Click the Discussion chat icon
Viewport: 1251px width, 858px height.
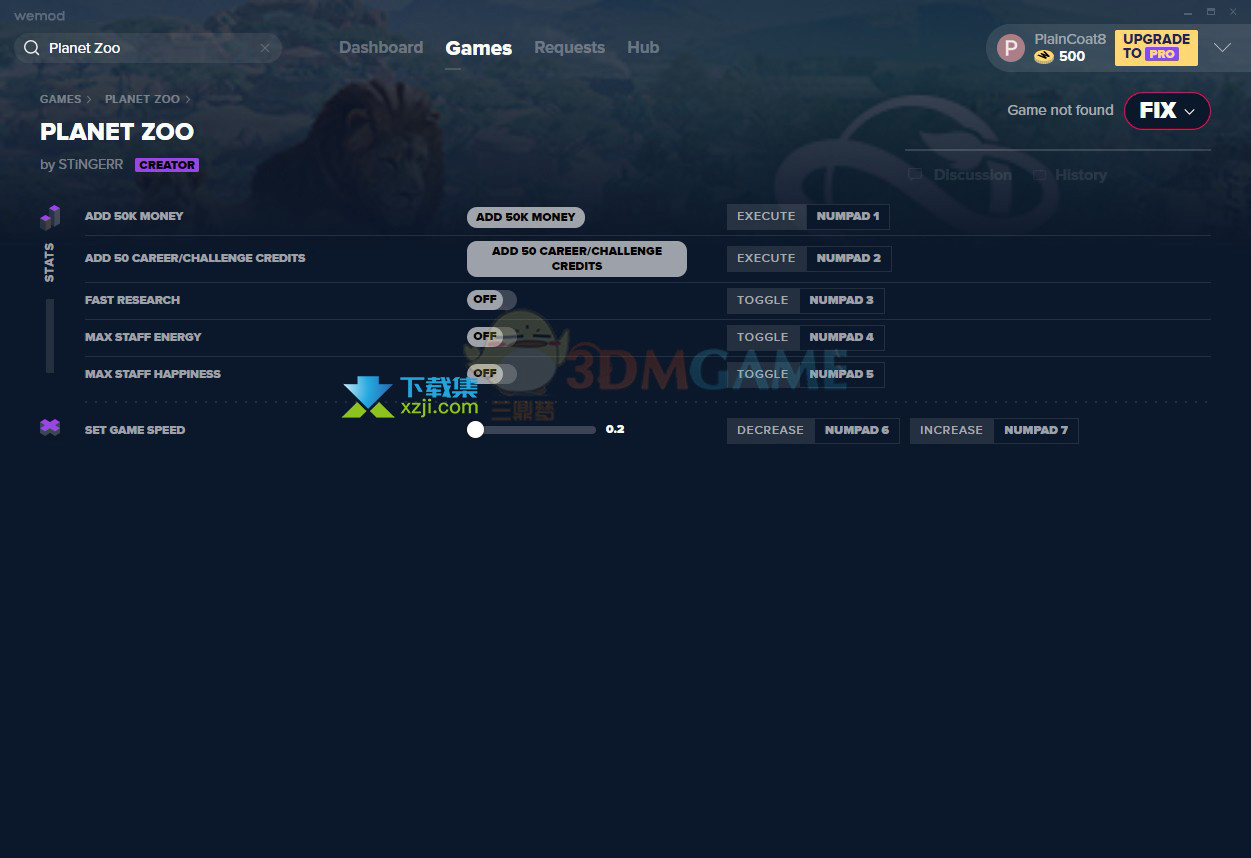coord(915,175)
